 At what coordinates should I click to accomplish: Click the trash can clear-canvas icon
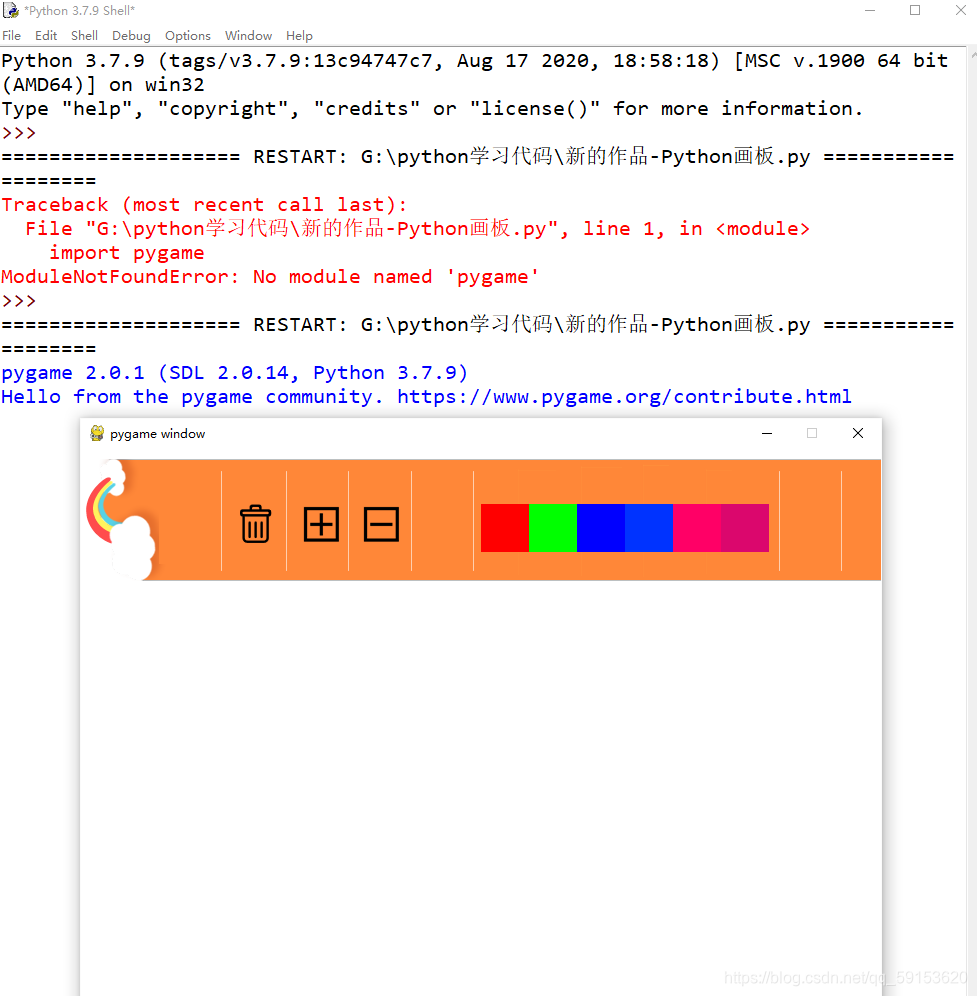[x=255, y=524]
